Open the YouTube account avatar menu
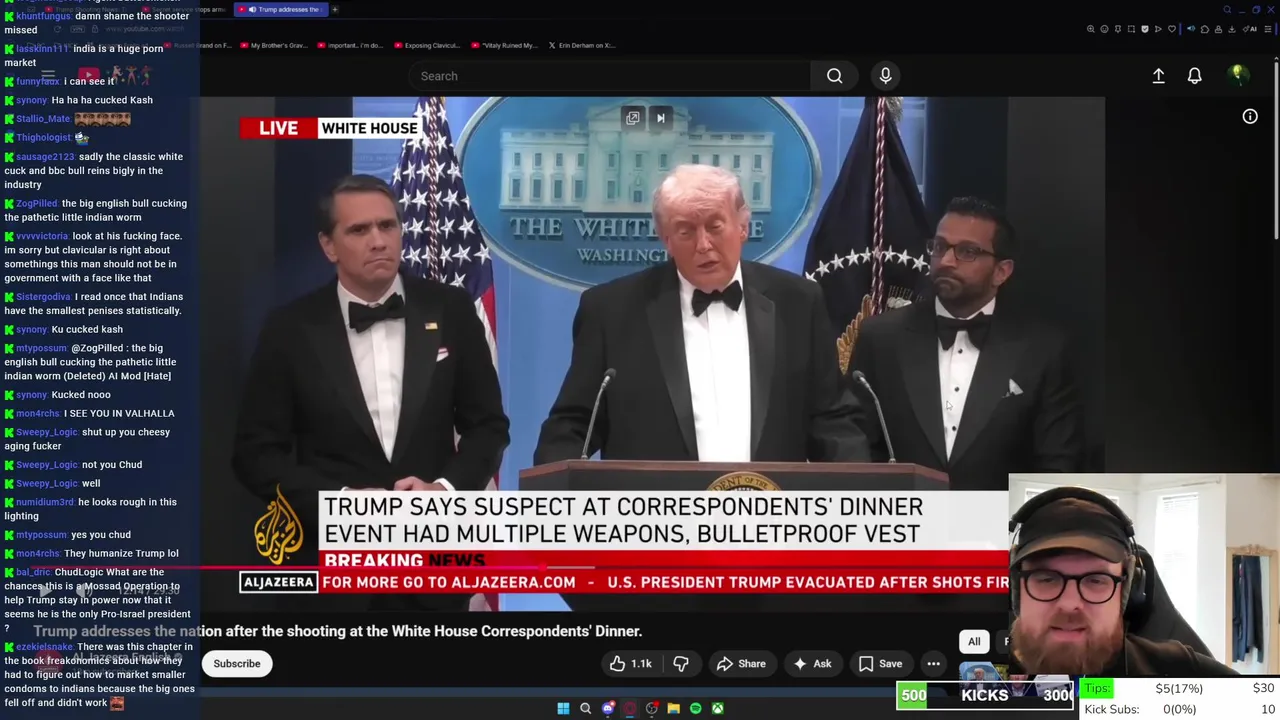The width and height of the screenshot is (1280, 720). tap(1237, 75)
